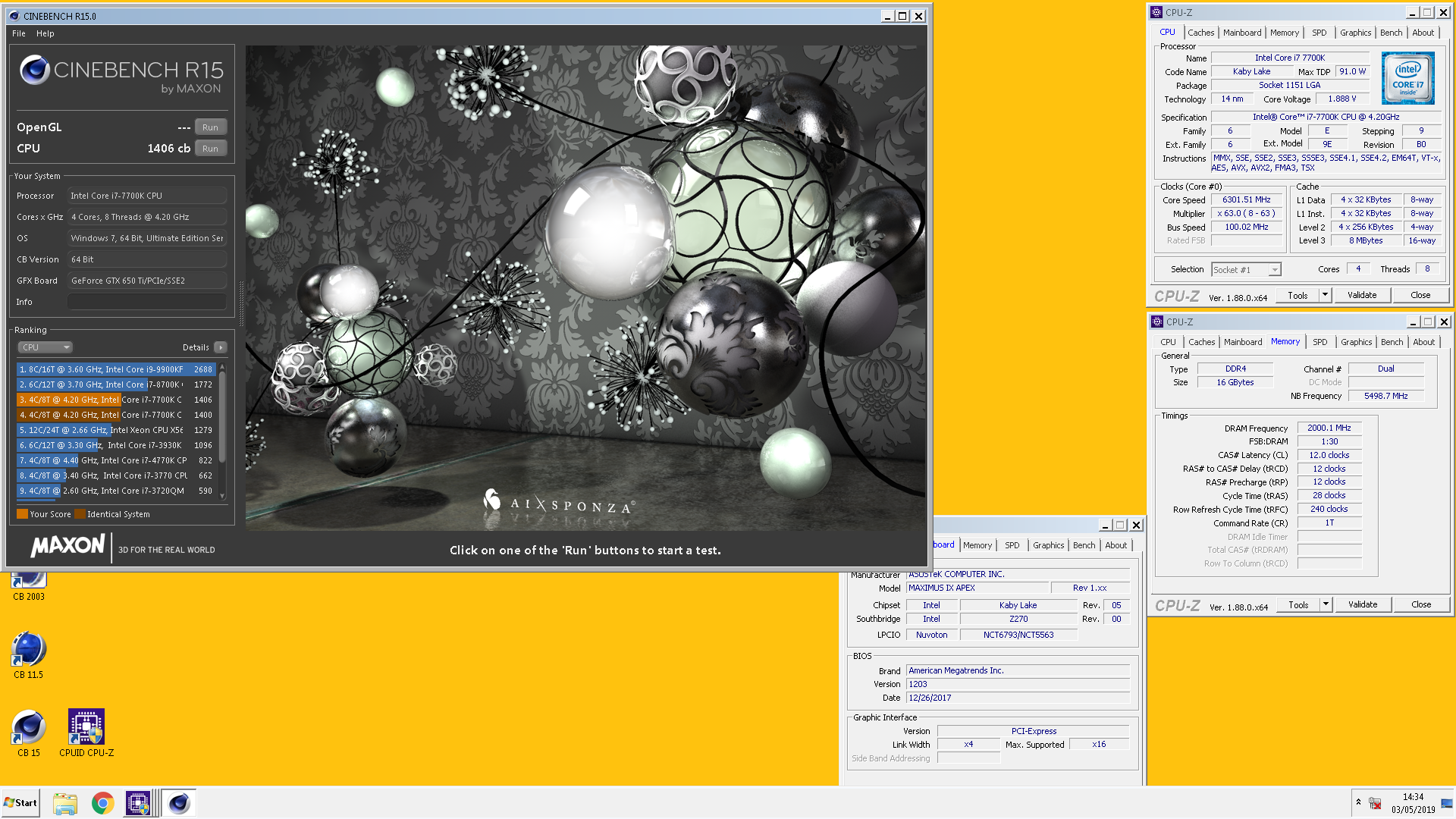Launch CB 15 desktop shortcut
This screenshot has height=819, width=1456.
click(29, 733)
